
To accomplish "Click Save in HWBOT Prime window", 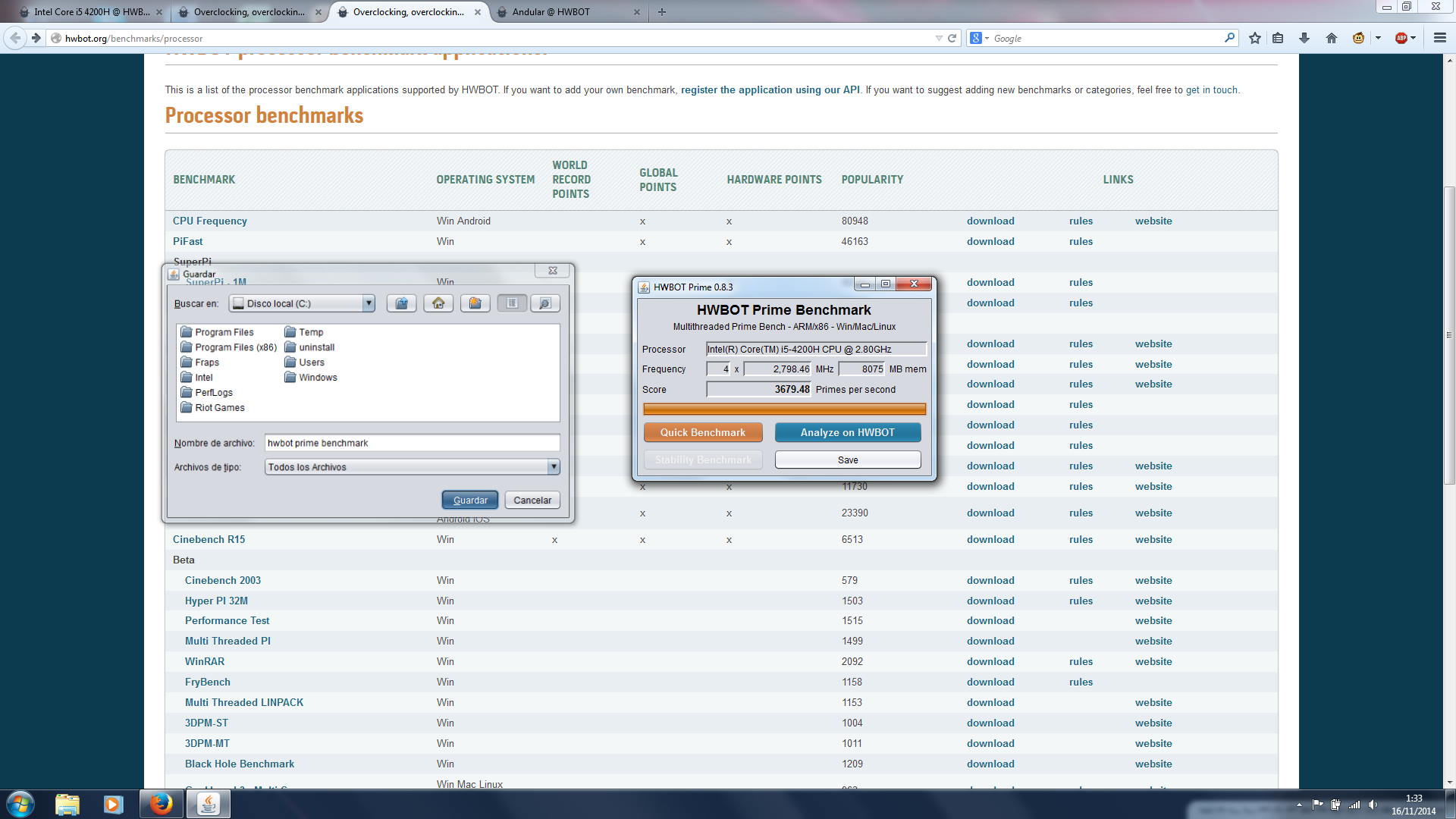I will point(848,460).
